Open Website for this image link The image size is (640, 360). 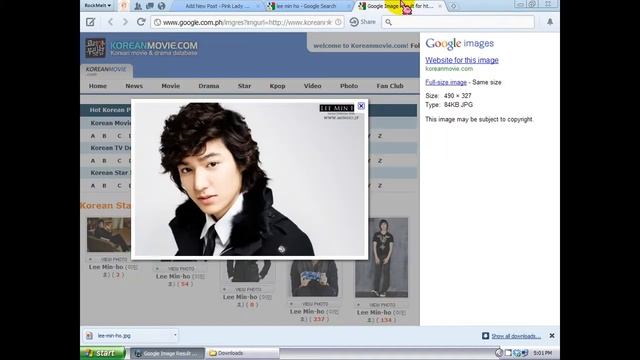tap(462, 60)
